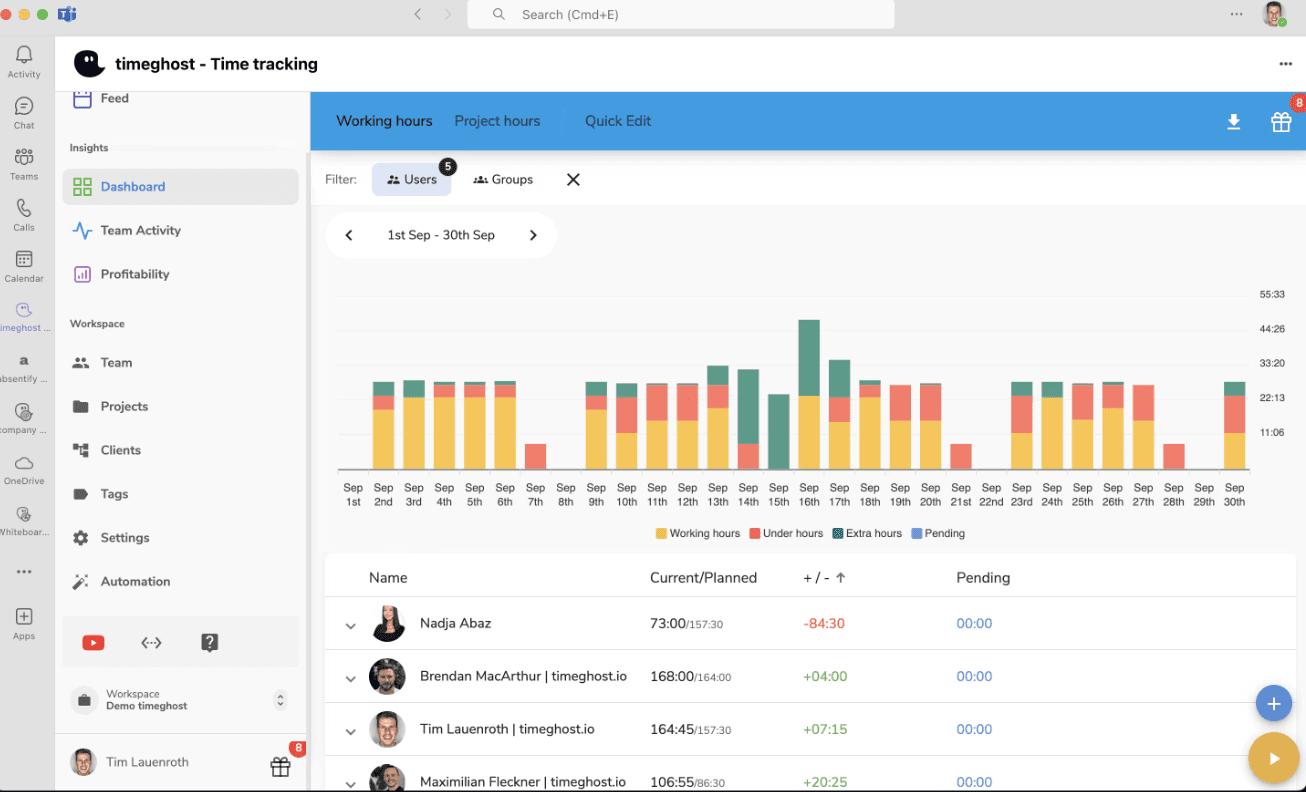Open Calendar in the Teams rail
The image size is (1306, 792).
[x=24, y=266]
